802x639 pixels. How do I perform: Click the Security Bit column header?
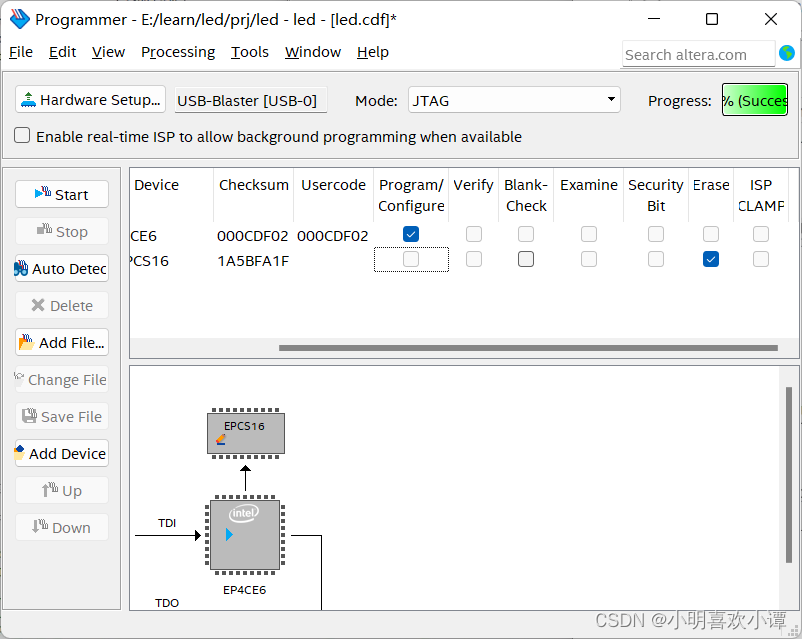tap(656, 195)
